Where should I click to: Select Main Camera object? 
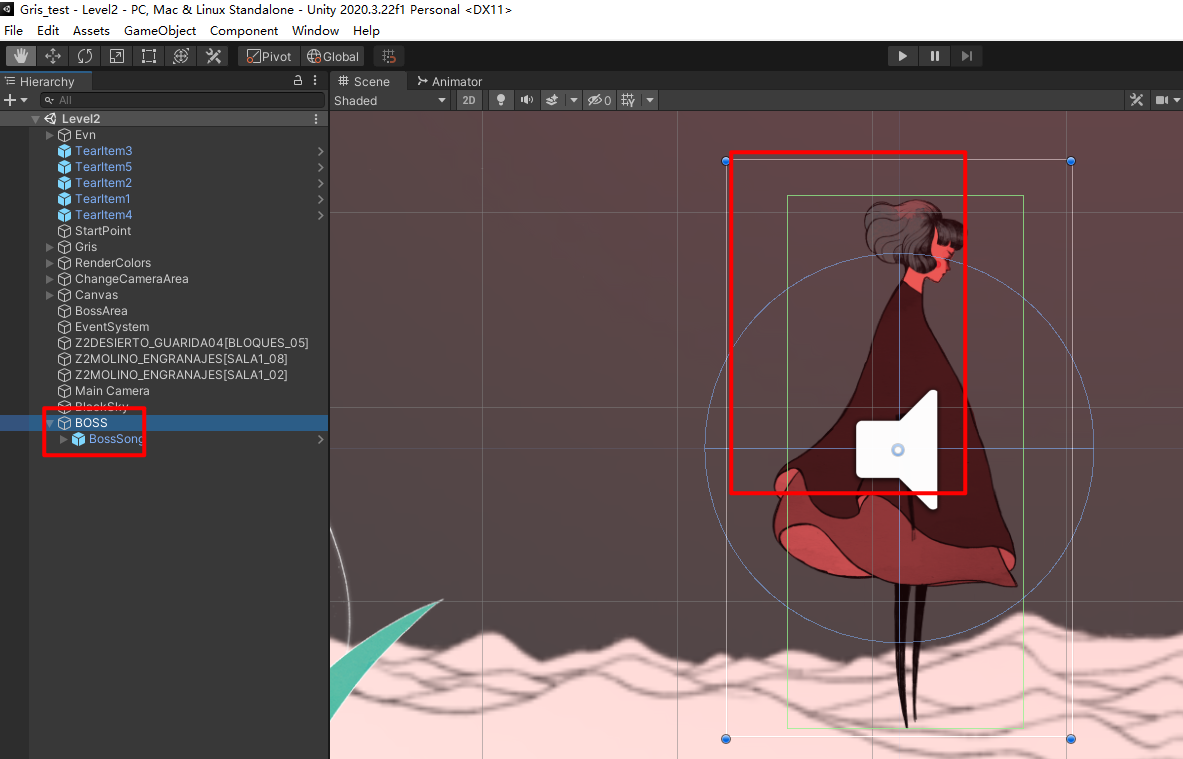click(x=112, y=391)
